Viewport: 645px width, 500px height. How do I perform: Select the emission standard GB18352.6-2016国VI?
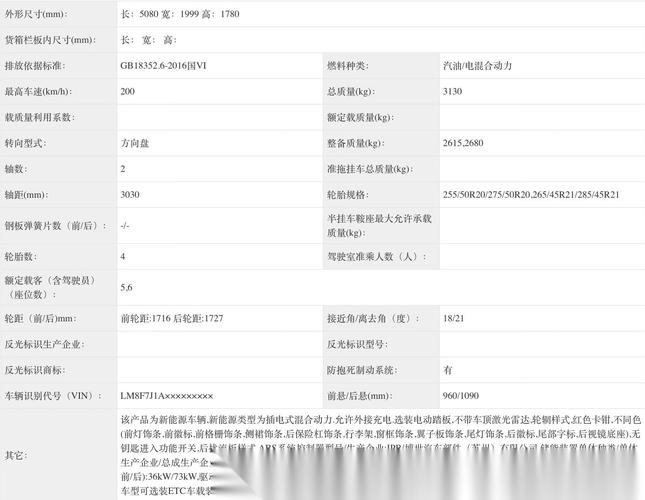pyautogui.click(x=163, y=66)
